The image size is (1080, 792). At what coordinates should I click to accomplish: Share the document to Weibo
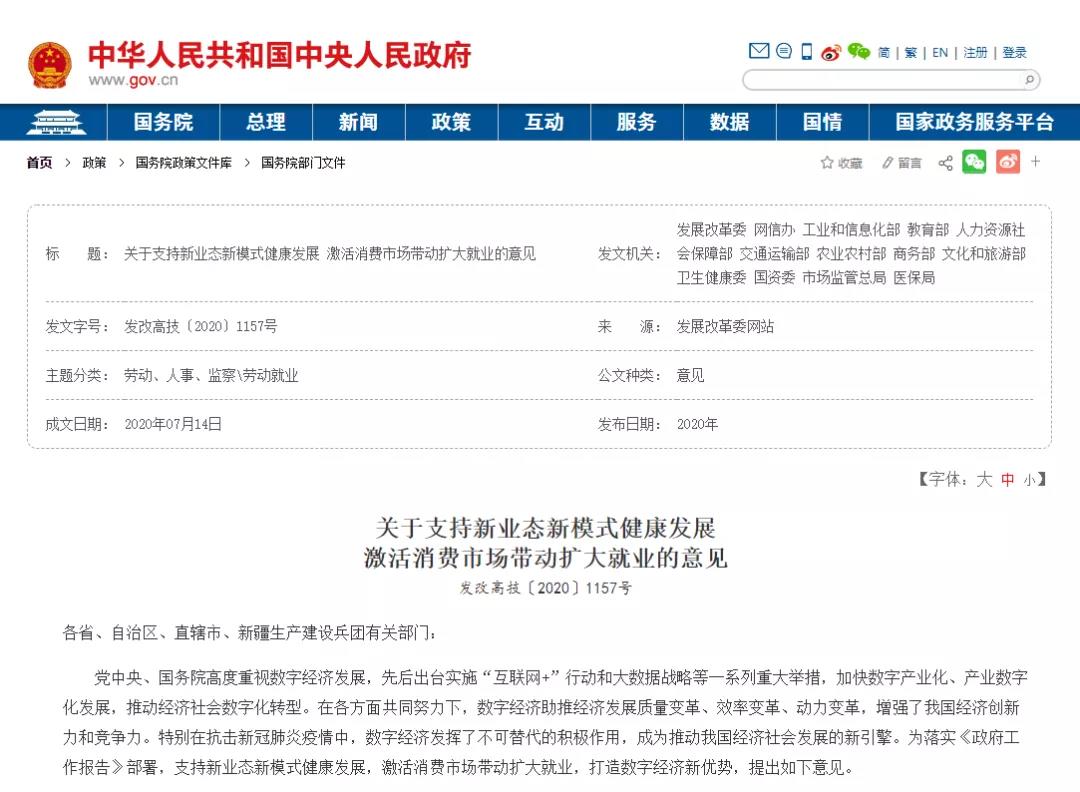pyautogui.click(x=1008, y=162)
